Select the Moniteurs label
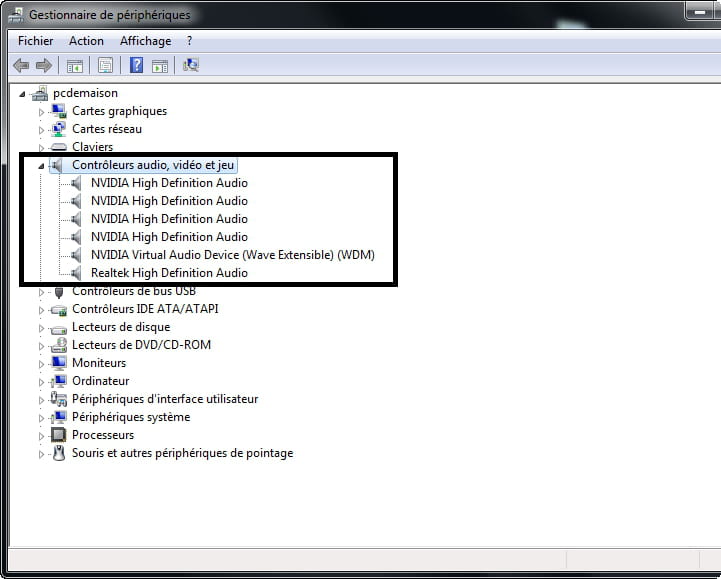721x579 pixels. 99,363
